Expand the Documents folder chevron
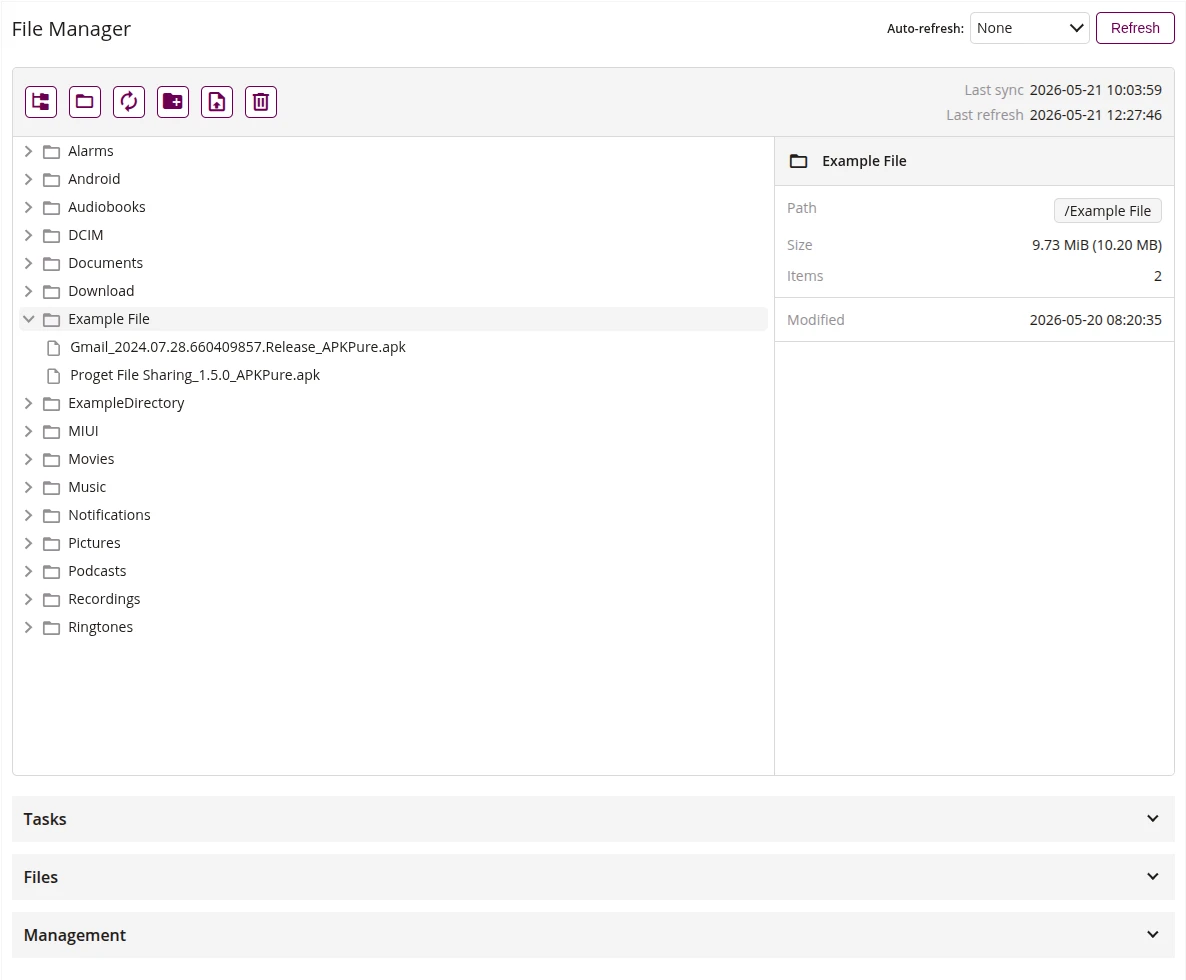Image resolution: width=1186 pixels, height=980 pixels. [x=29, y=263]
